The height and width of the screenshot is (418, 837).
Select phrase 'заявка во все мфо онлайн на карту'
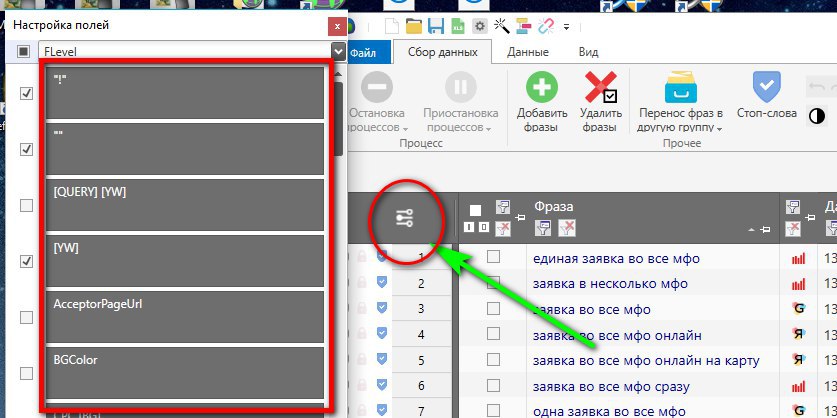point(646,361)
